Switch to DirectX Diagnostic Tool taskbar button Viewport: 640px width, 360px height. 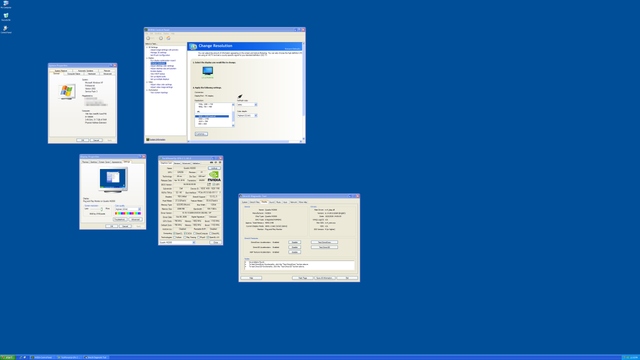(96, 357)
